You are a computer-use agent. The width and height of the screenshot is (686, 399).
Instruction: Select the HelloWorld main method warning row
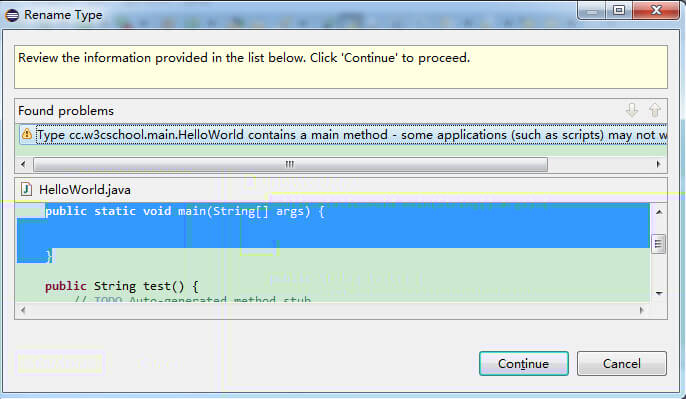[343, 135]
